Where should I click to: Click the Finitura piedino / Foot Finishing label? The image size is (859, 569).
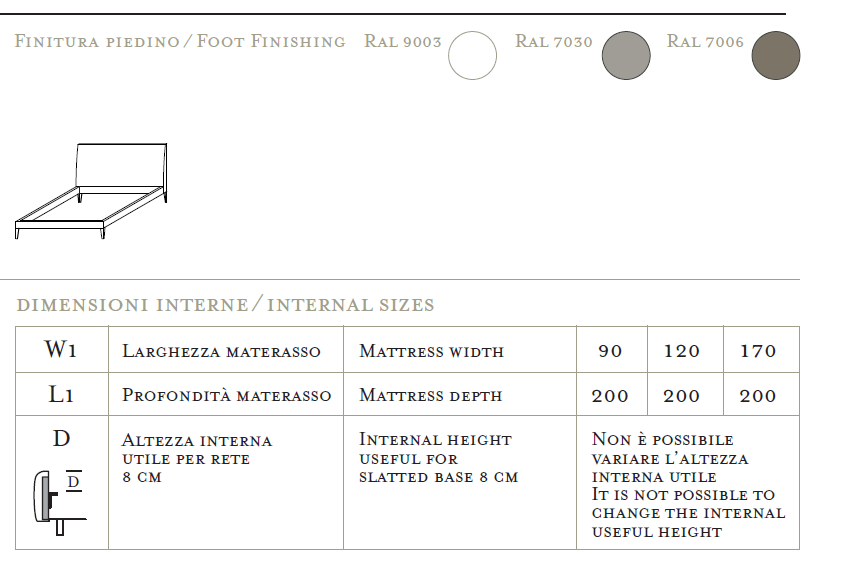point(180,41)
